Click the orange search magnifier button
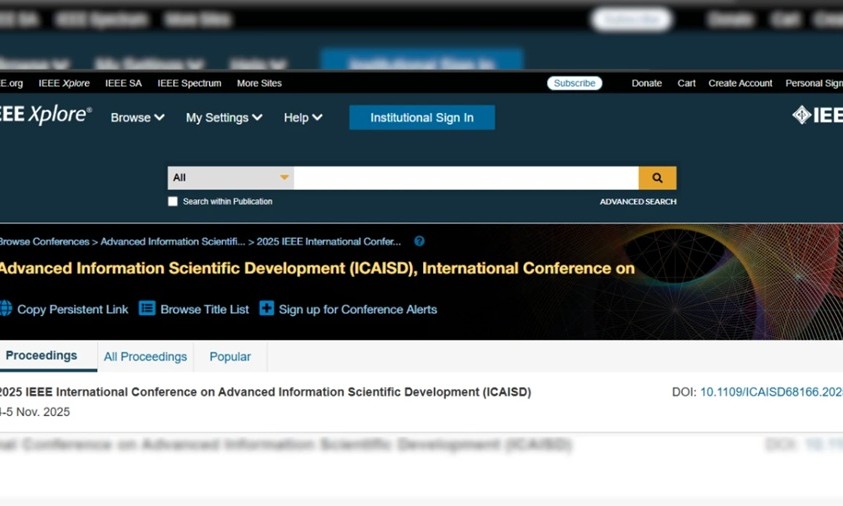 [657, 178]
